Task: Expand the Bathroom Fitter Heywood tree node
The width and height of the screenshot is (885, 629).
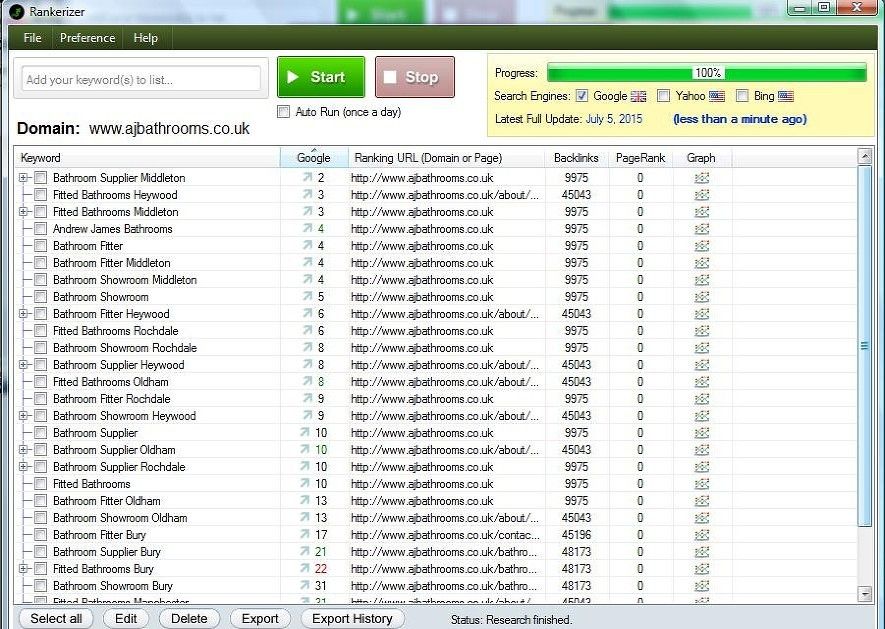Action: pyautogui.click(x=23, y=314)
